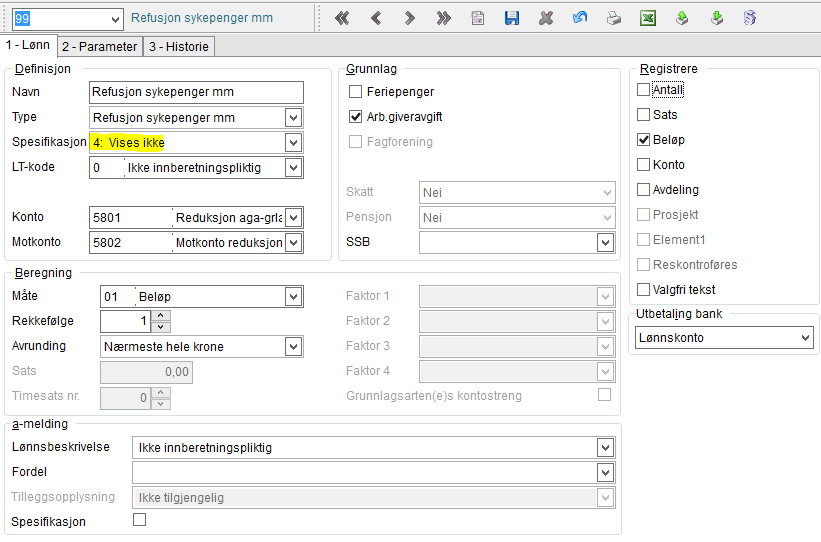Viewport: 821px width, 542px height.
Task: Open Type dropdown arrow
Action: (x=294, y=118)
